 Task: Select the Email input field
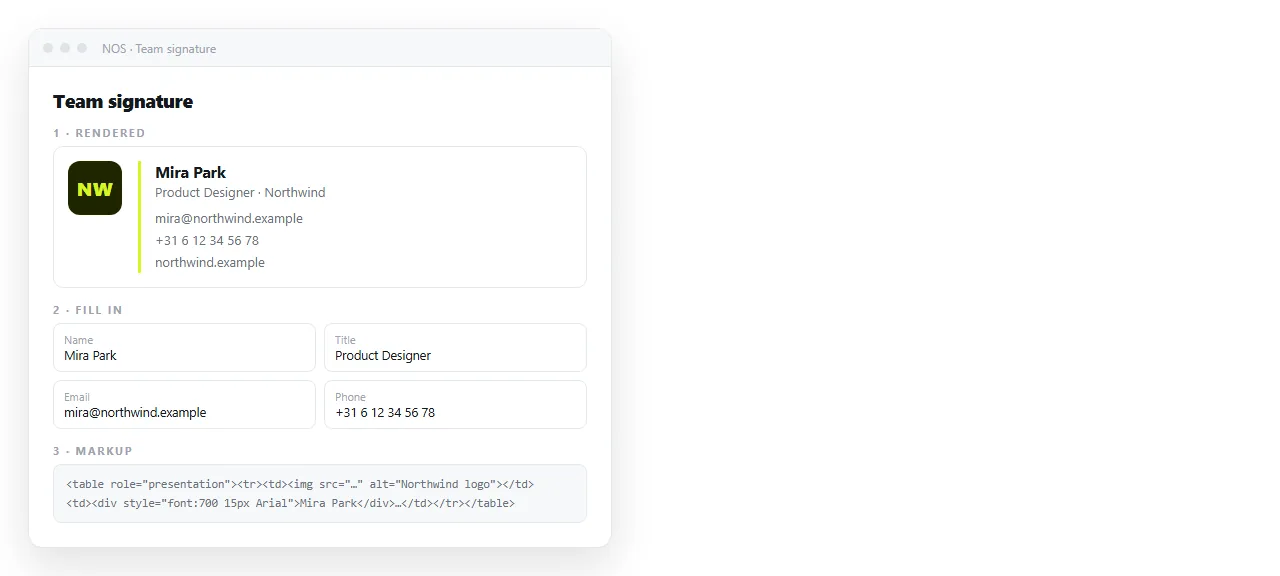point(184,404)
